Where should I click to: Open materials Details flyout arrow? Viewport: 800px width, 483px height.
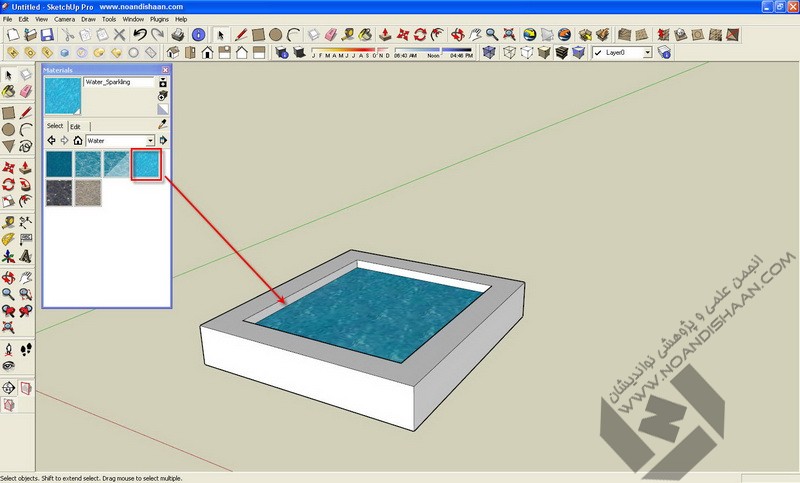click(x=163, y=141)
